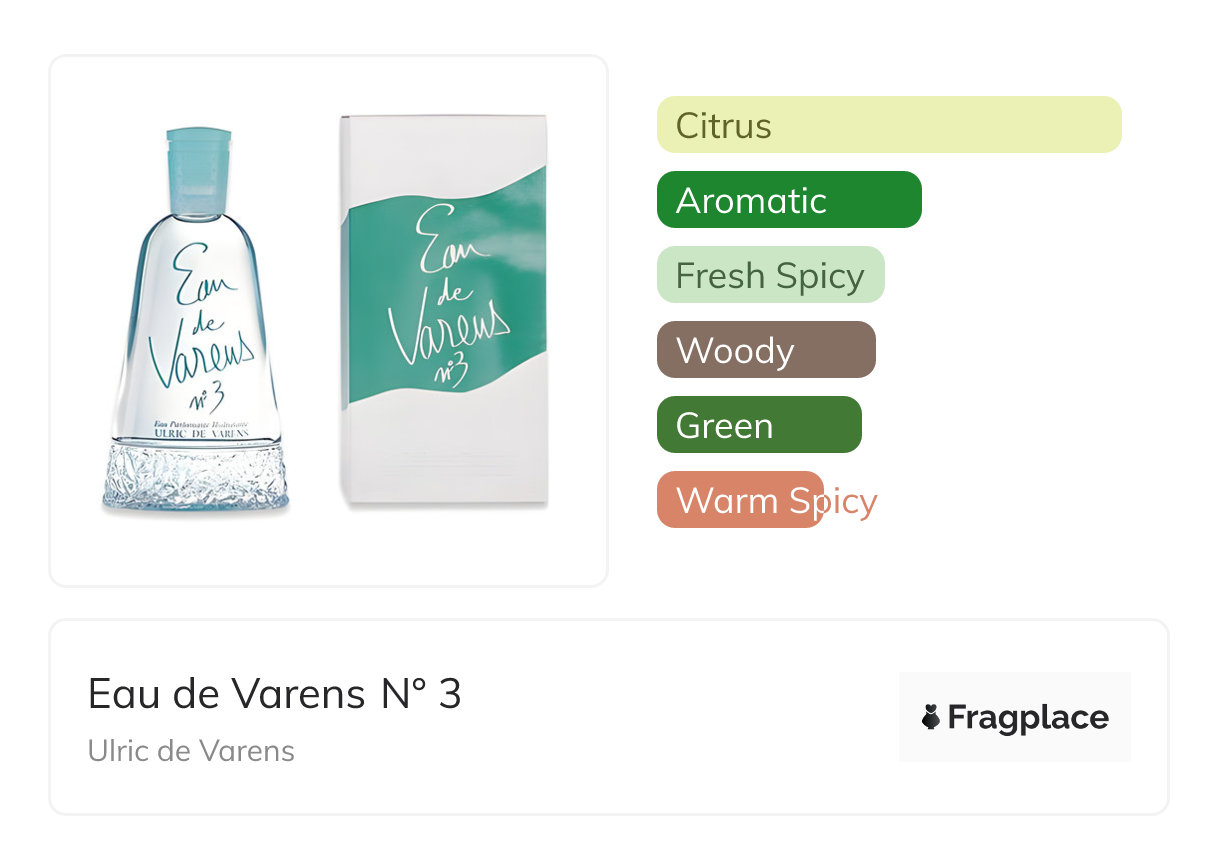This screenshot has width=1218, height=864.
Task: Click the textured glass base of the bottle
Action: click(x=196, y=478)
